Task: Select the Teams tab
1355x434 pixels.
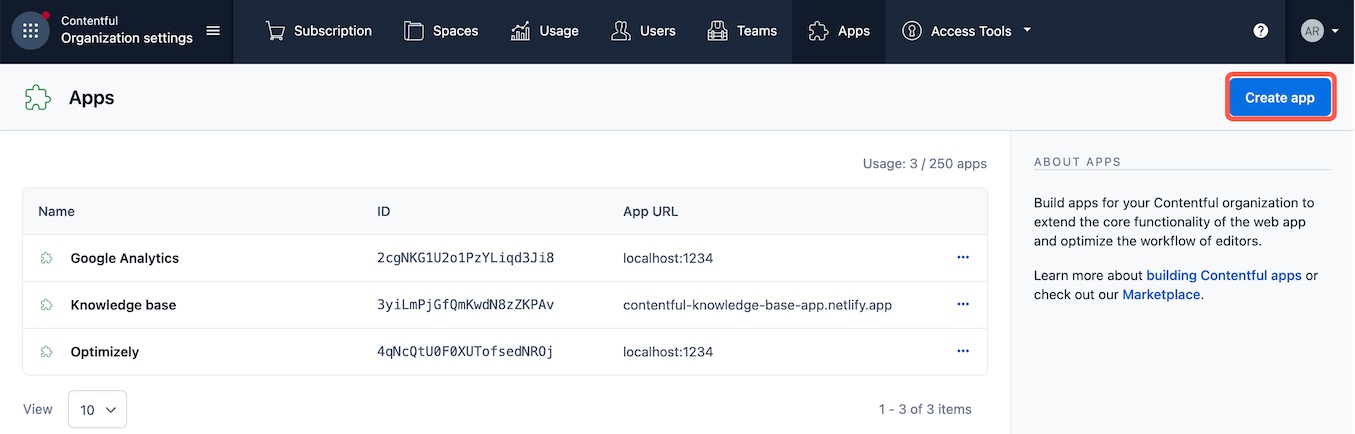Action: pyautogui.click(x=741, y=31)
